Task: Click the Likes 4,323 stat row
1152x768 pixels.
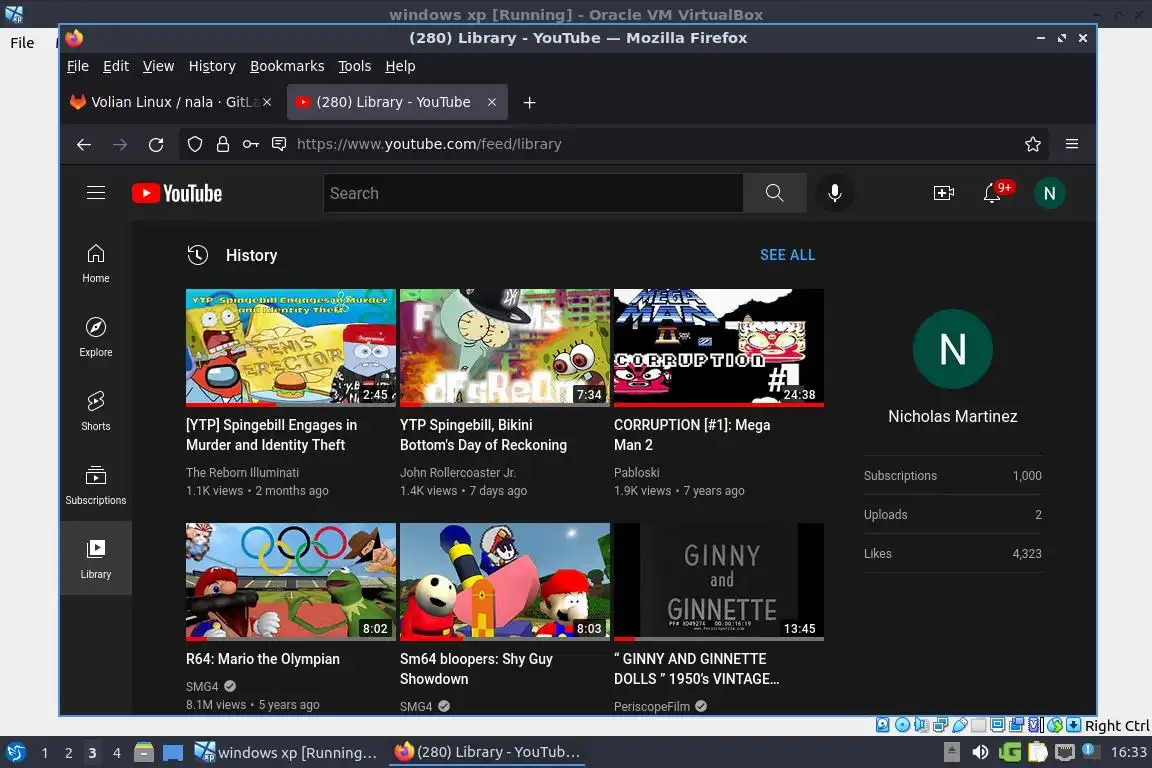Action: 952,553
